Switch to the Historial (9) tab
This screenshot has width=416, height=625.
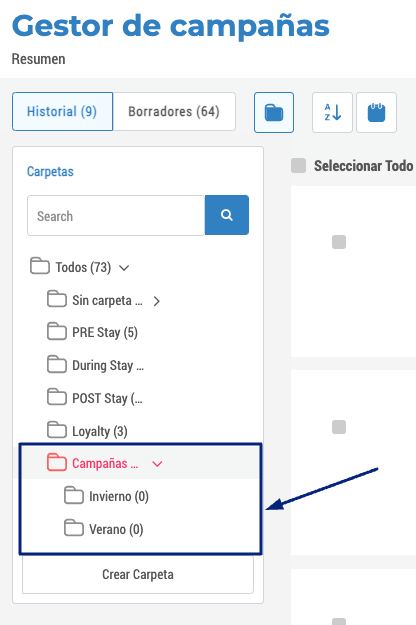click(x=63, y=112)
